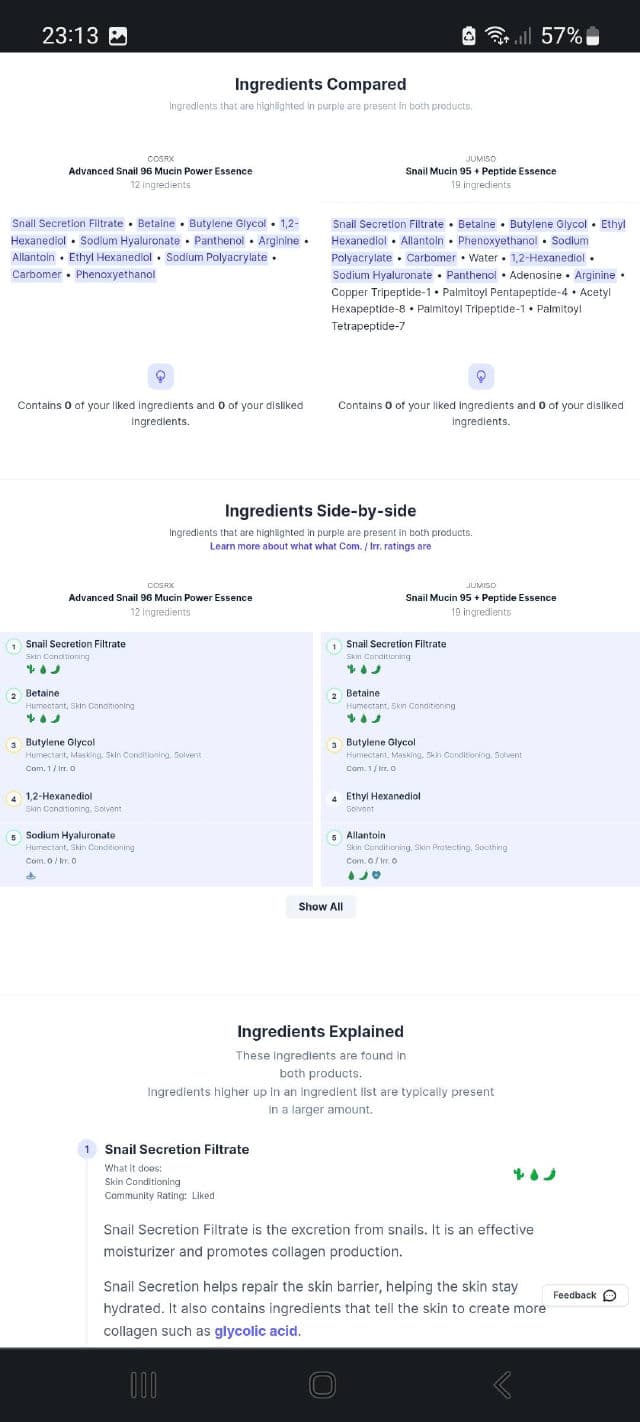The height and width of the screenshot is (1422, 640).
Task: Tap the lightbulb icon under Jumiso ingredients
Action: [x=481, y=376]
